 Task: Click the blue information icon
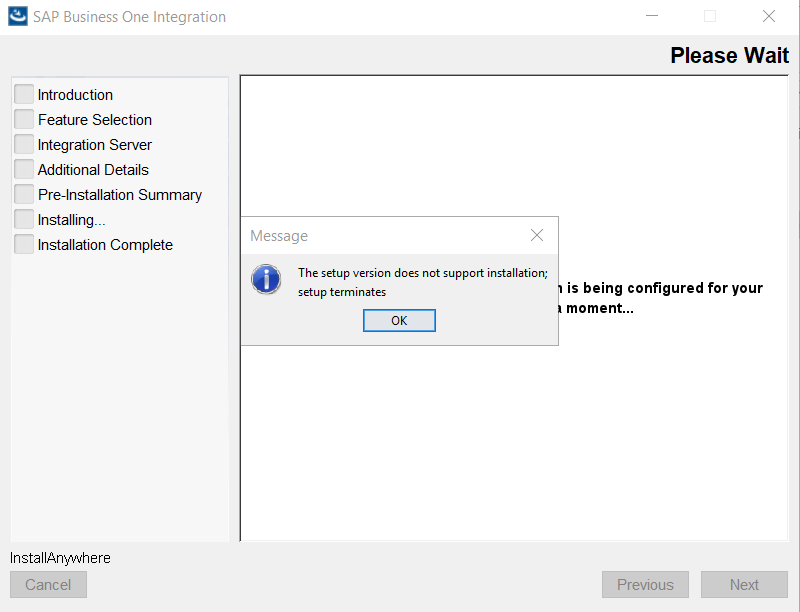tap(266, 279)
